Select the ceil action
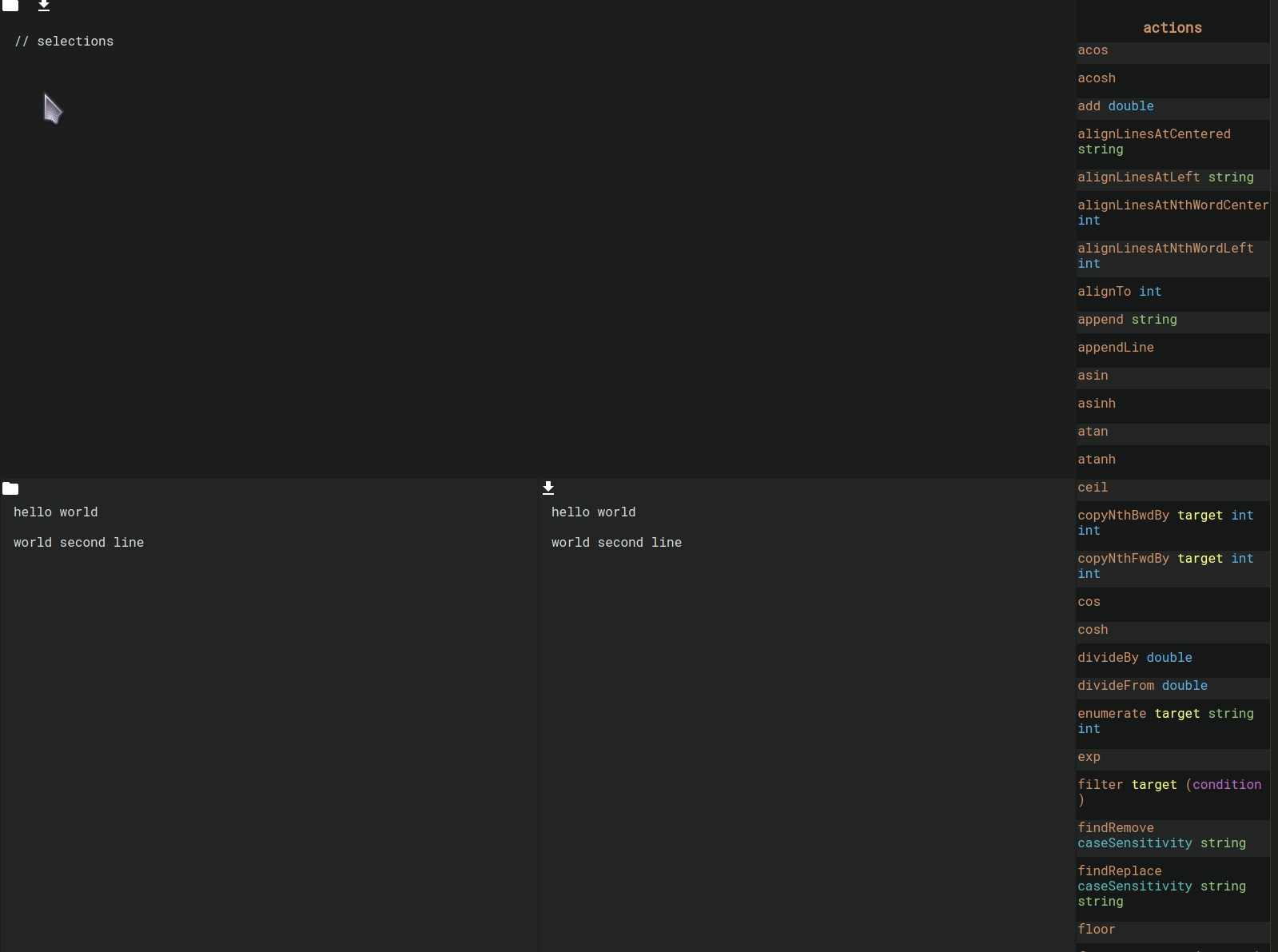 click(x=1093, y=488)
